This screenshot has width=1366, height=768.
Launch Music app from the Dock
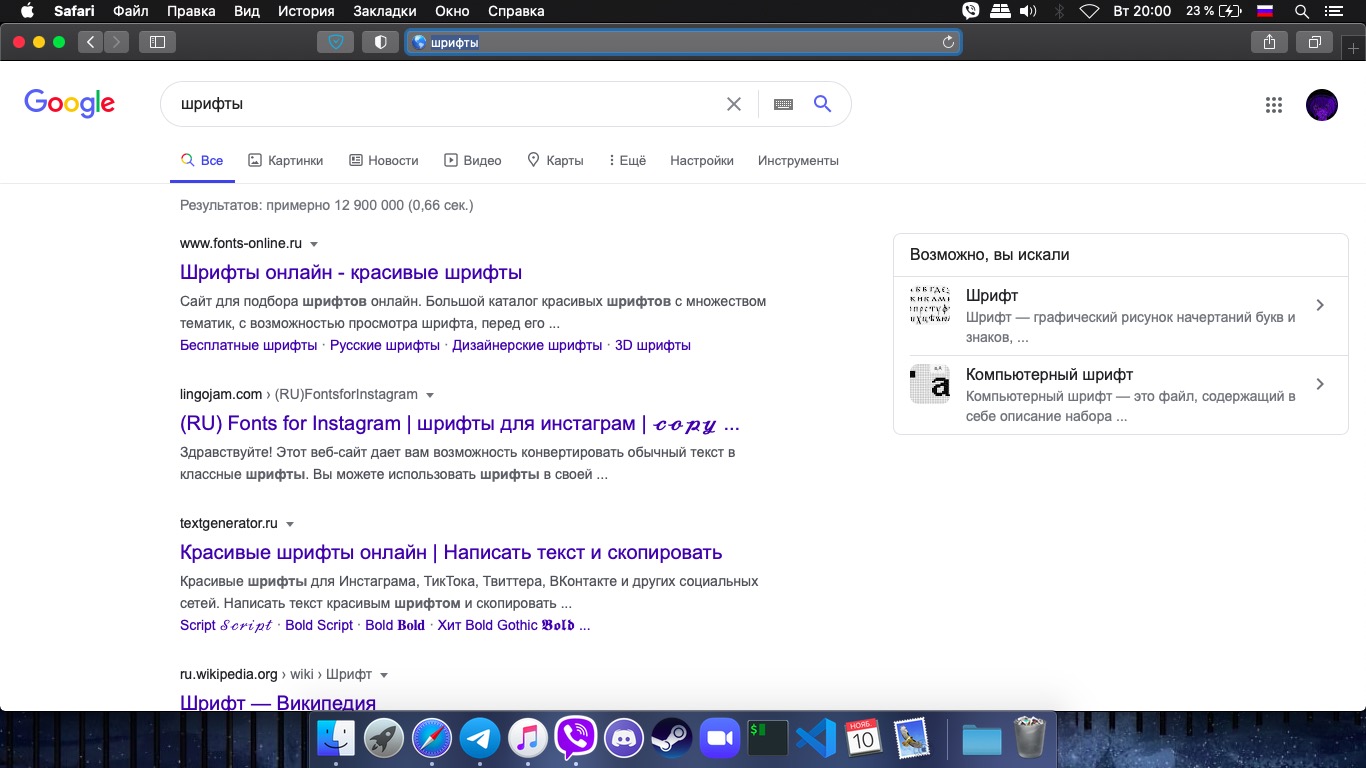pyautogui.click(x=528, y=739)
